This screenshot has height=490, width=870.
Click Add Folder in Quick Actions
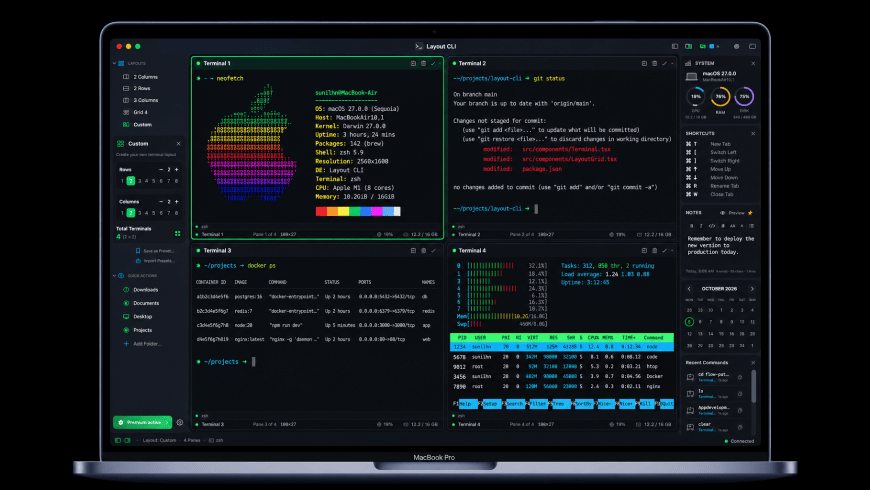coord(143,343)
